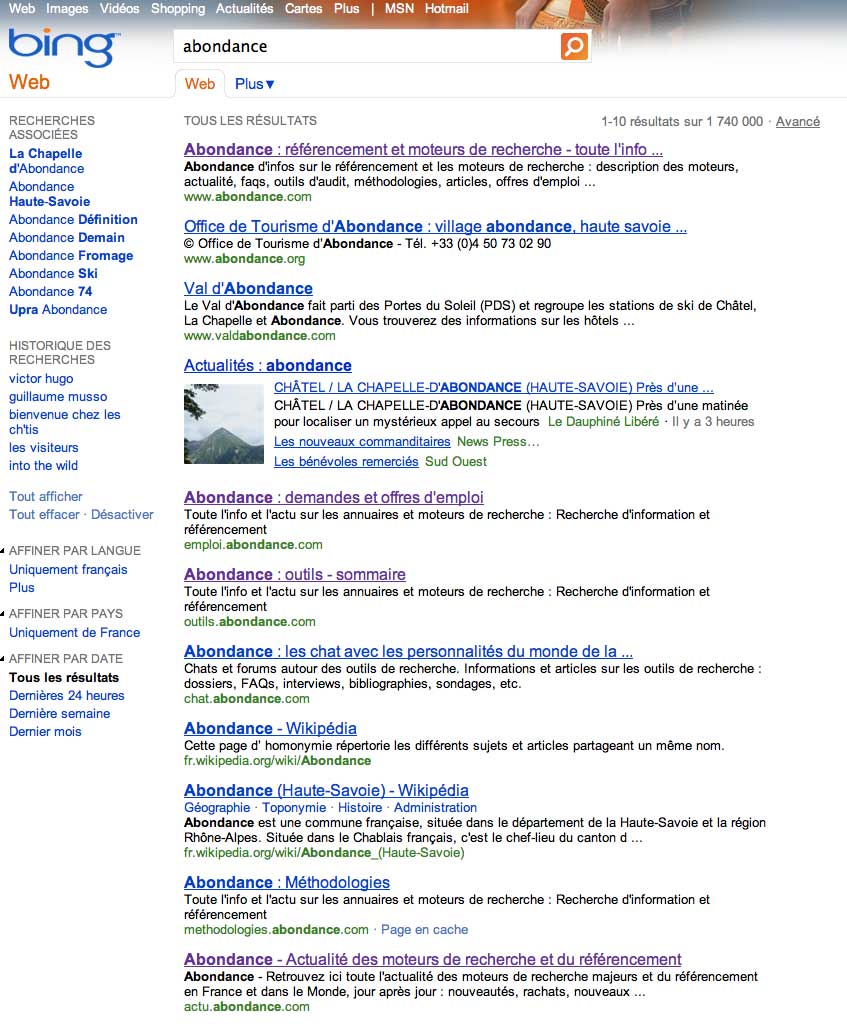
Task: Go to MSN from top bar
Action: [399, 9]
